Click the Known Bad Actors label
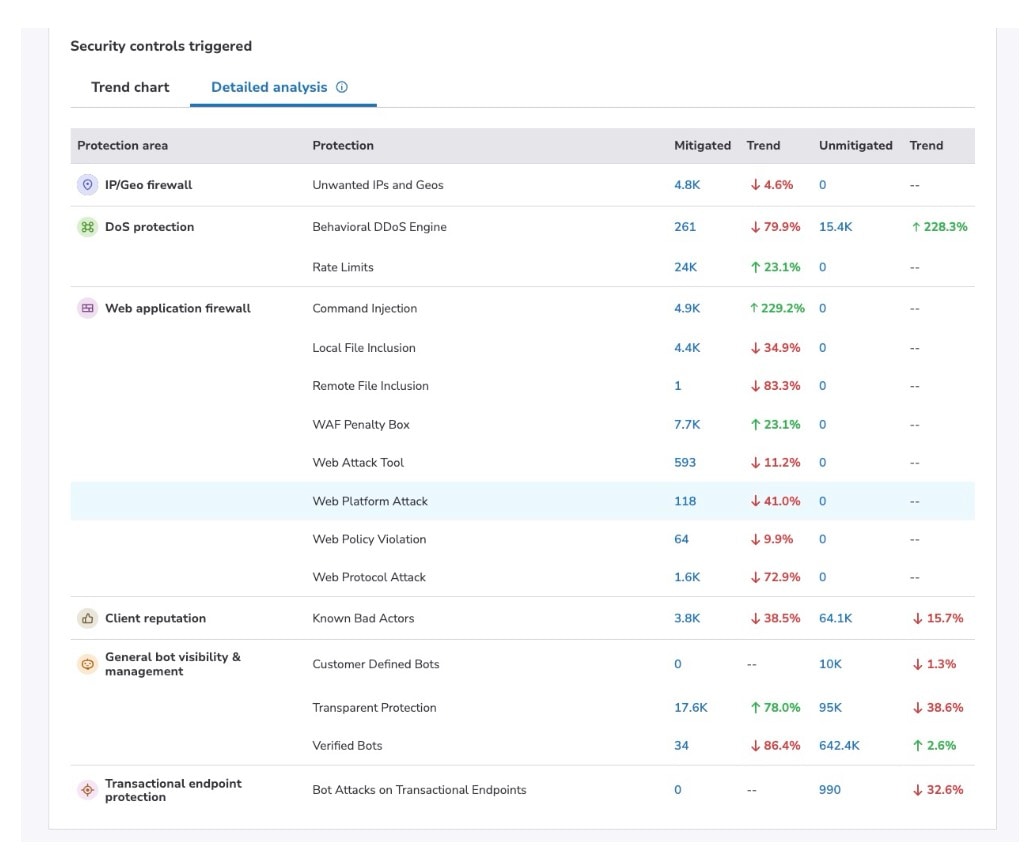Image resolution: width=1034 pixels, height=854 pixels. 363,619
